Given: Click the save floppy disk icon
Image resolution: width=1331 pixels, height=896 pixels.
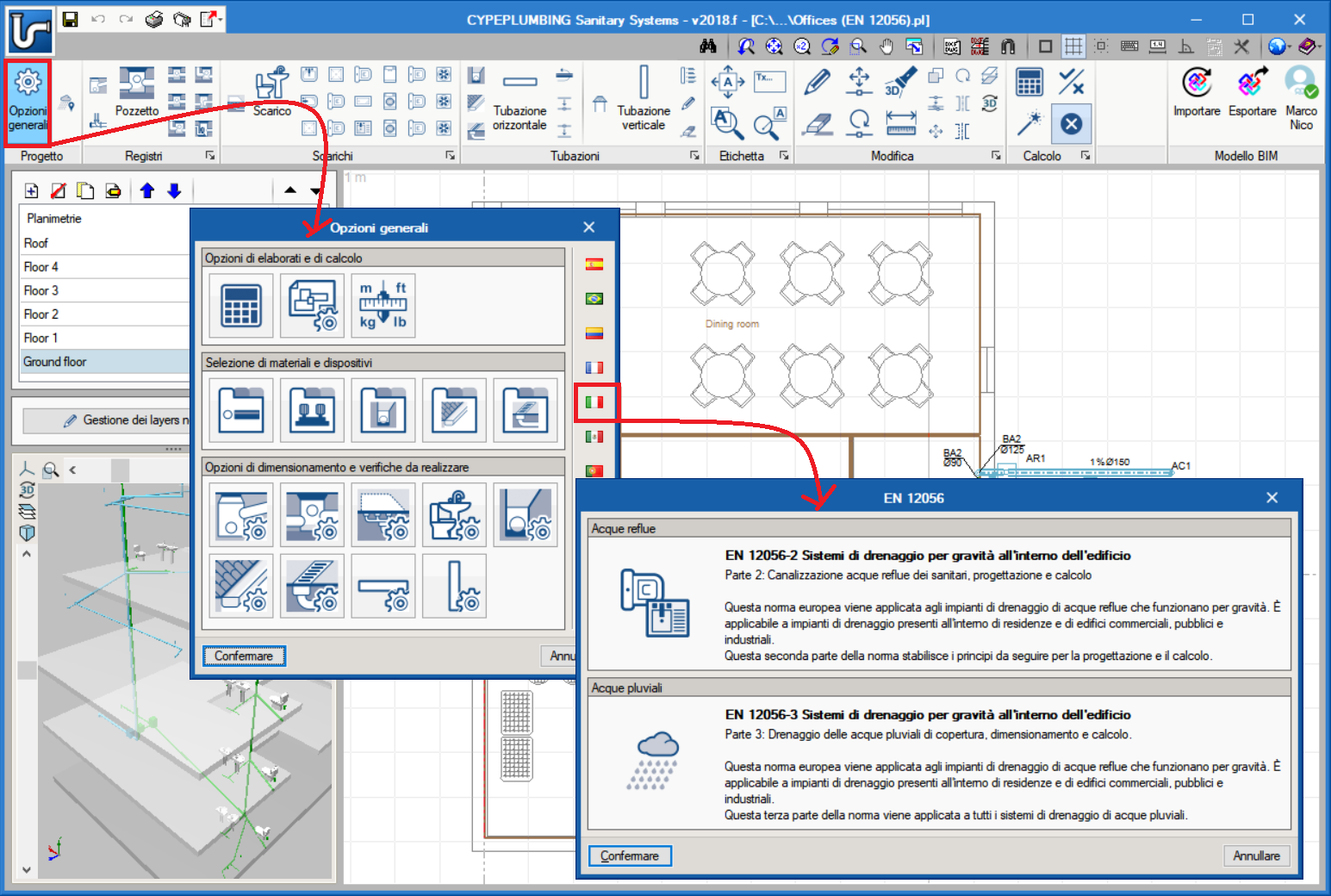Looking at the screenshot, I should tap(70, 19).
